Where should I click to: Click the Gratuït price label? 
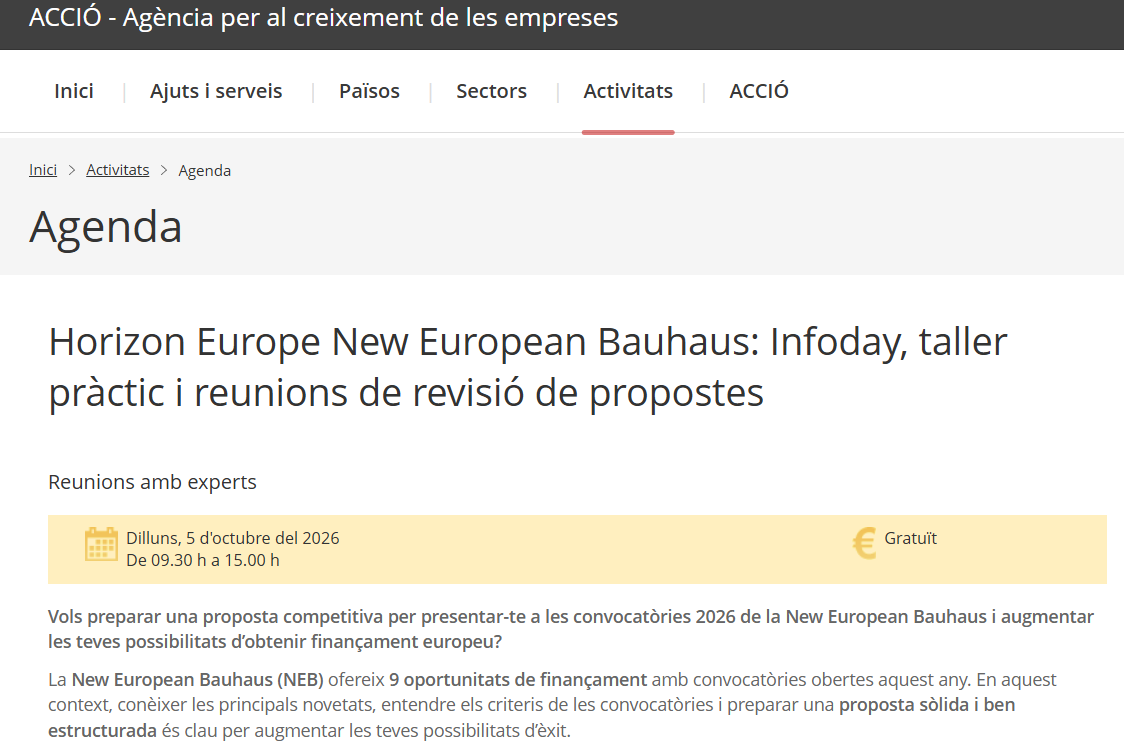pyautogui.click(x=910, y=538)
